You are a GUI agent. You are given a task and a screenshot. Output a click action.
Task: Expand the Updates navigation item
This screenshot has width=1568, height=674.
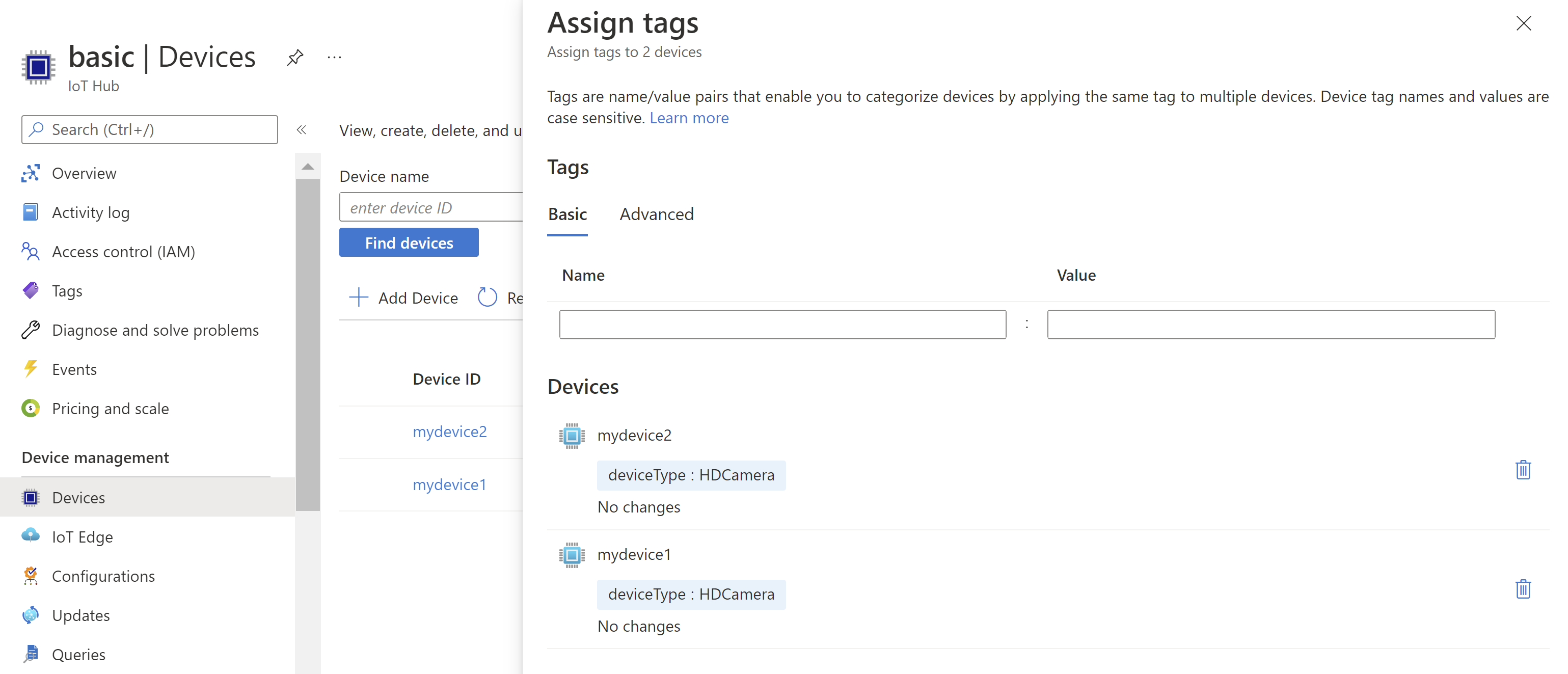pyautogui.click(x=80, y=614)
